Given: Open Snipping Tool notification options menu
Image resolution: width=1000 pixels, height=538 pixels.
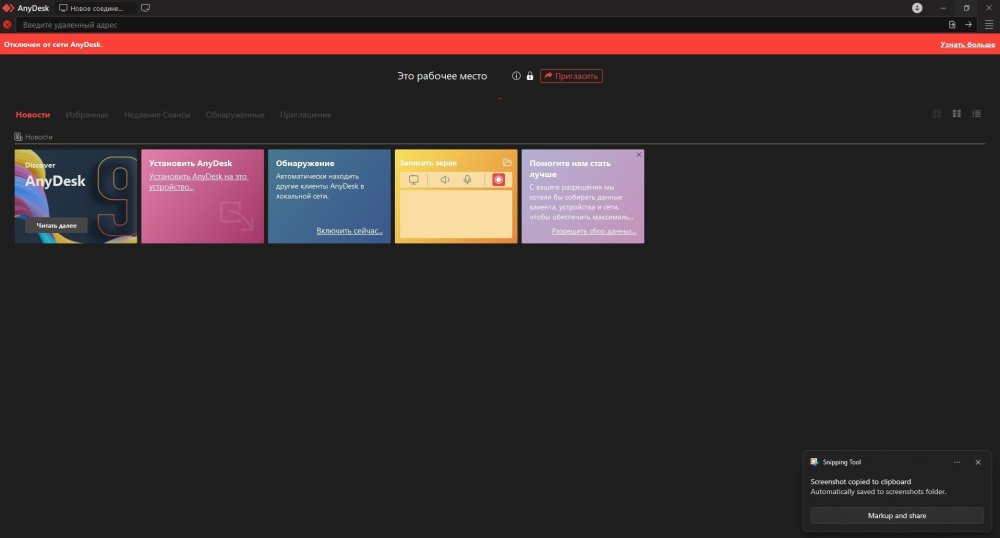Looking at the screenshot, I should point(957,462).
